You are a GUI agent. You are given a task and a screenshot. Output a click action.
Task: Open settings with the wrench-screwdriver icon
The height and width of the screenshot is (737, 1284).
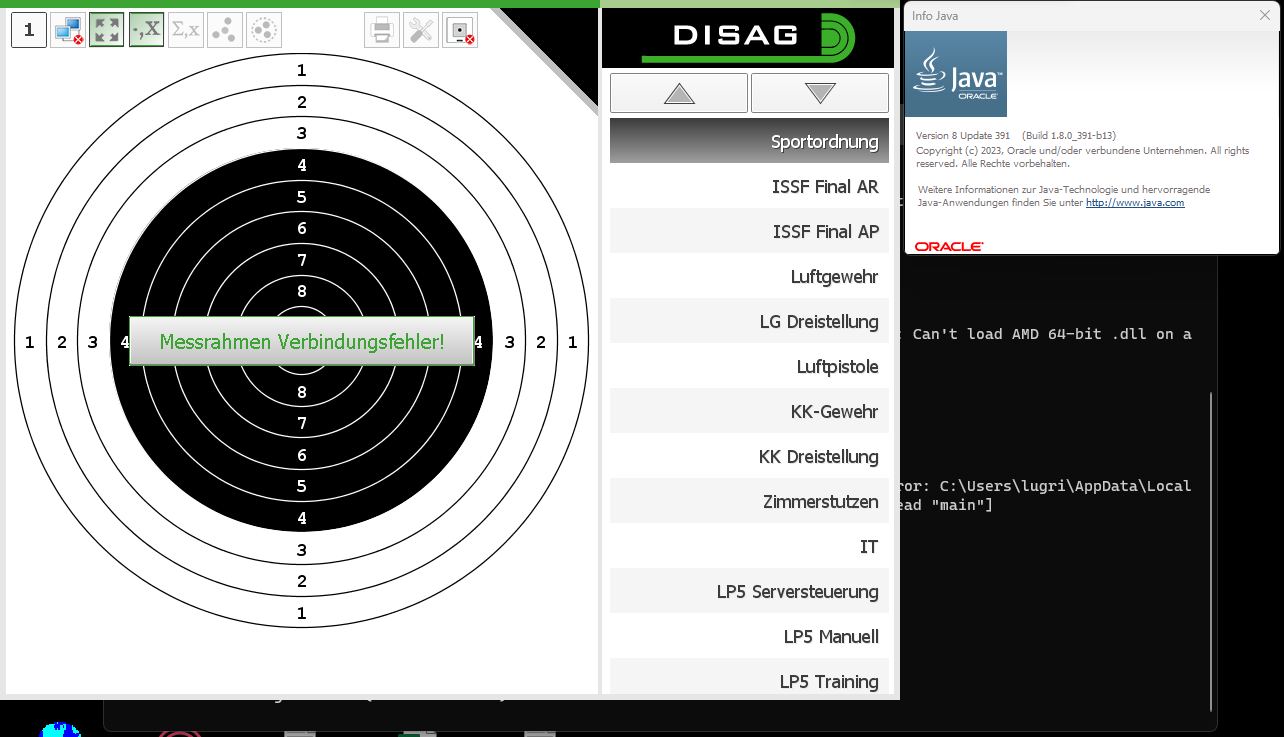coord(421,30)
